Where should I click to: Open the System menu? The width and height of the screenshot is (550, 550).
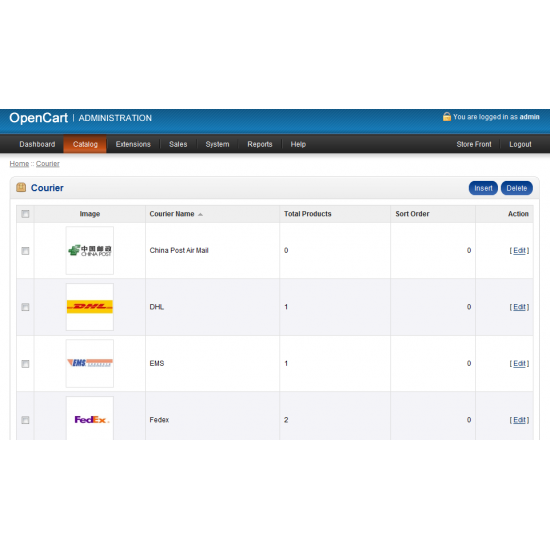click(217, 144)
